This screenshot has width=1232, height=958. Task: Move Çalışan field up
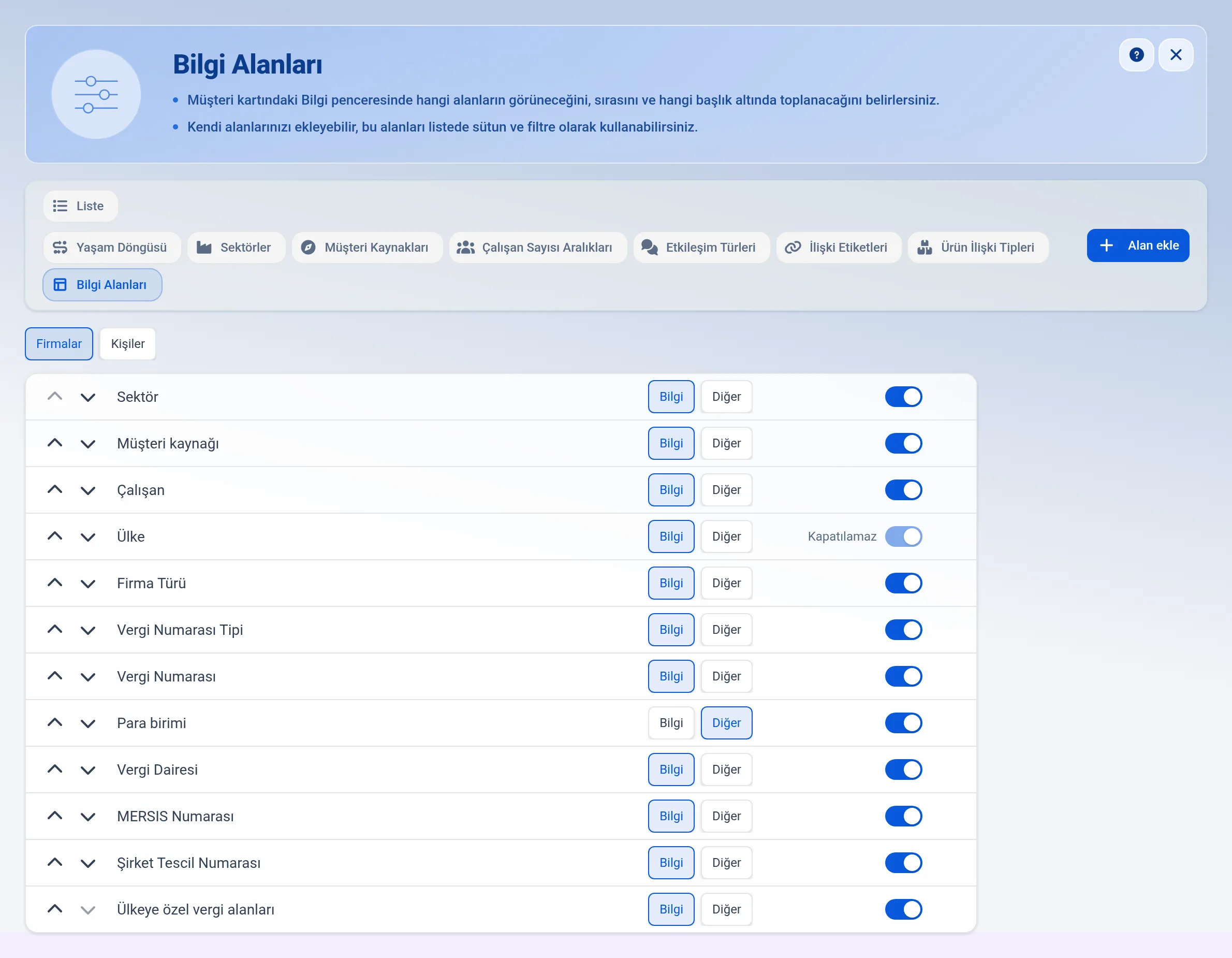(55, 490)
